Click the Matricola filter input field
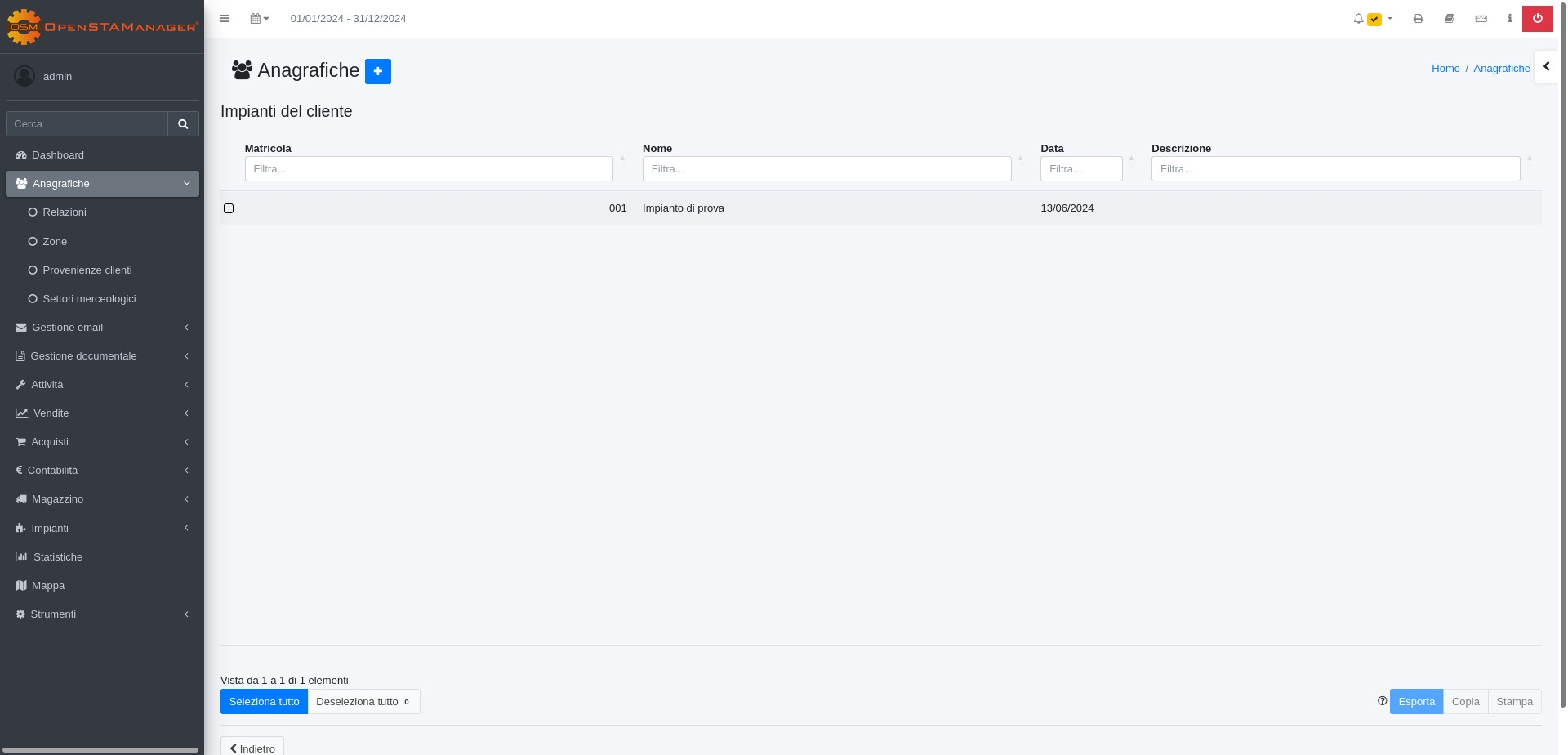The height and width of the screenshot is (755, 1568). 429,169
